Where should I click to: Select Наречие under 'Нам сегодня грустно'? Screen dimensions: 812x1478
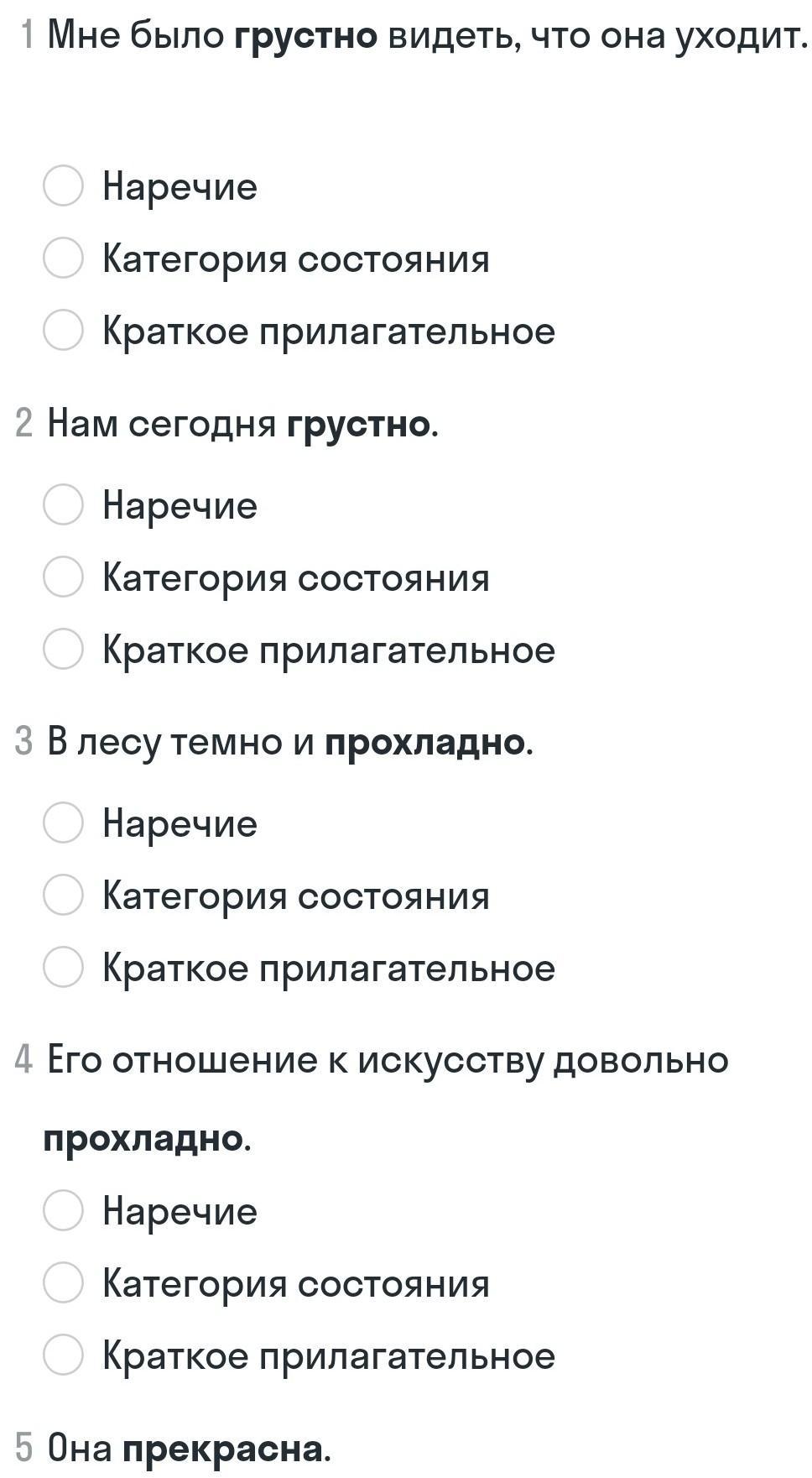coord(63,504)
